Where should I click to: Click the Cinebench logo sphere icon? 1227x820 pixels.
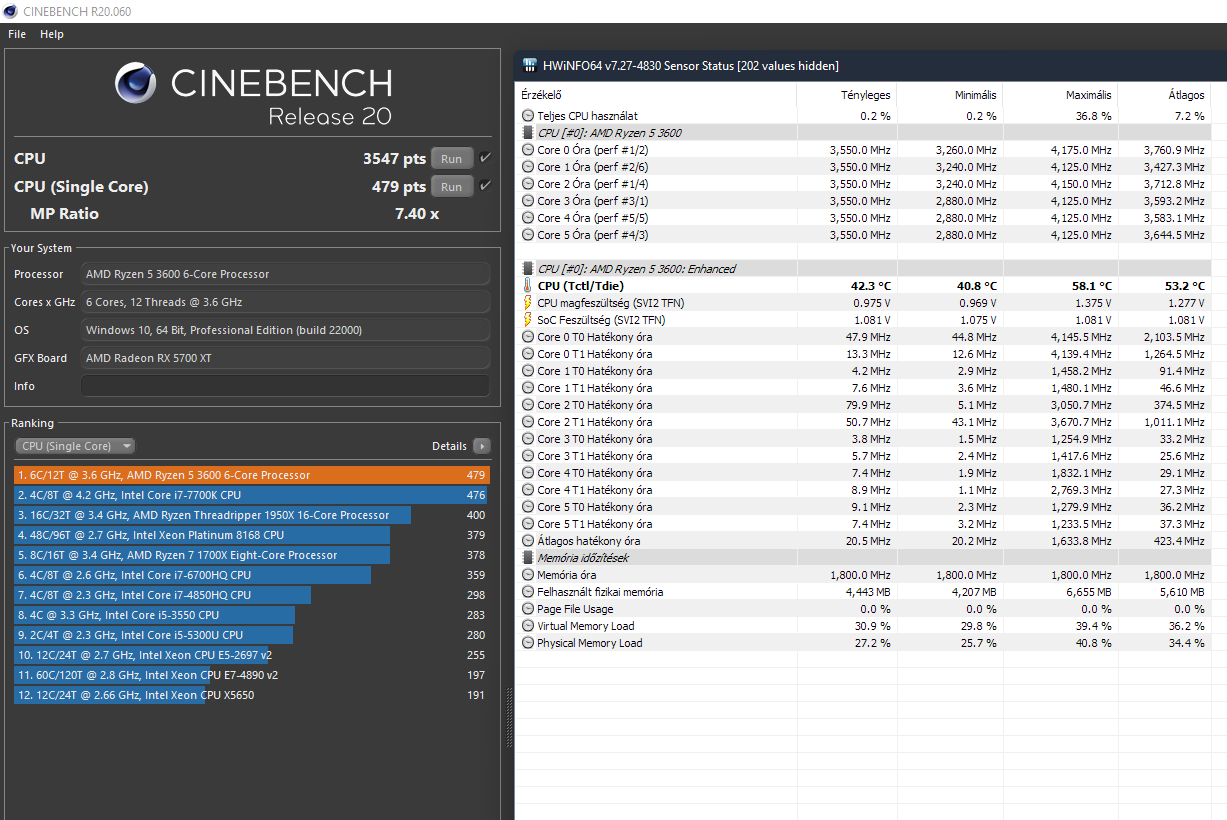coord(135,83)
